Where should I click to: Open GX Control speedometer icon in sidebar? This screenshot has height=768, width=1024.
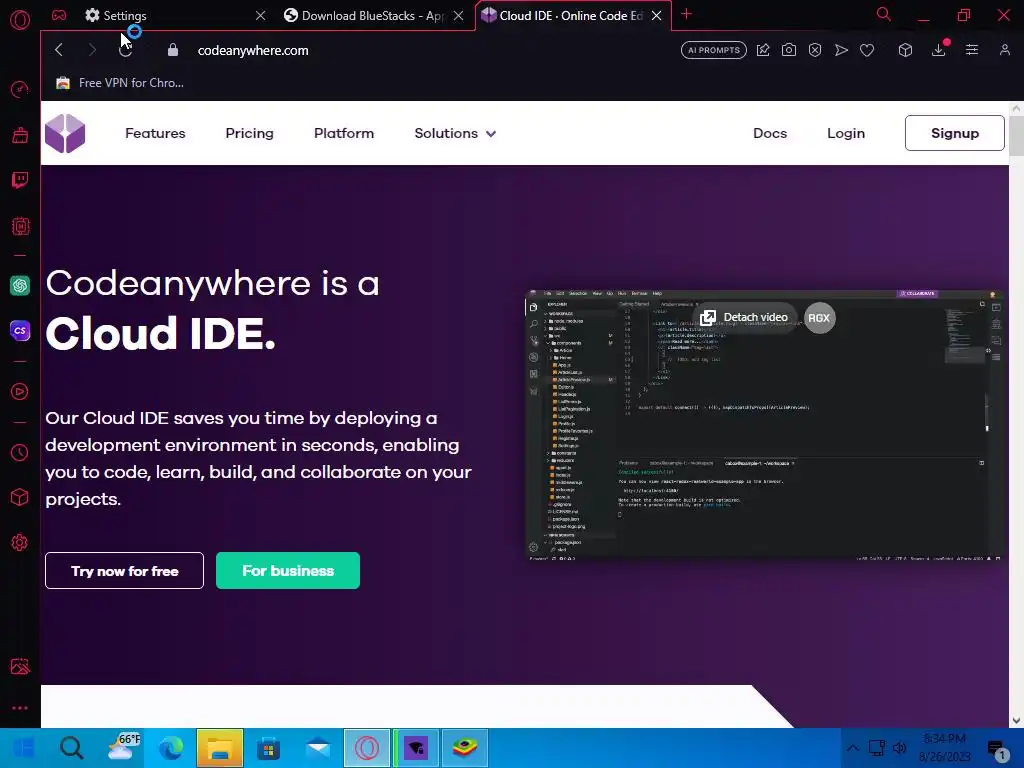(x=20, y=89)
